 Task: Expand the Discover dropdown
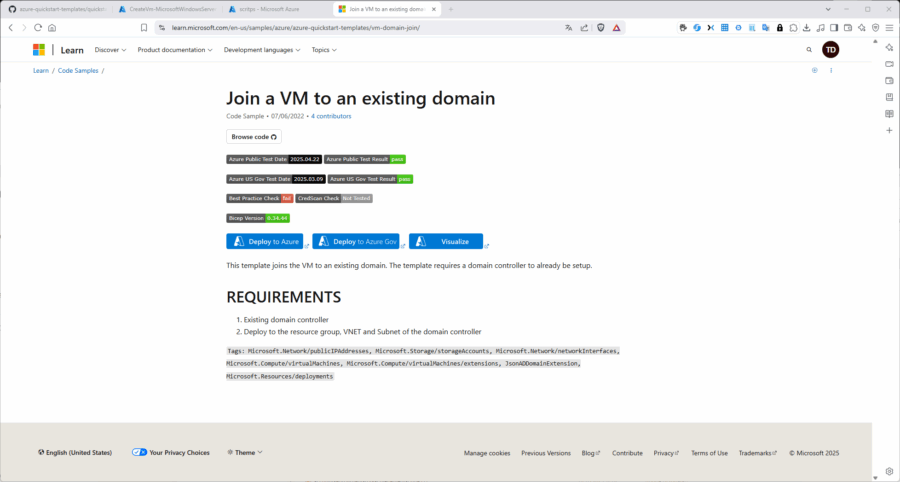[x=110, y=50]
